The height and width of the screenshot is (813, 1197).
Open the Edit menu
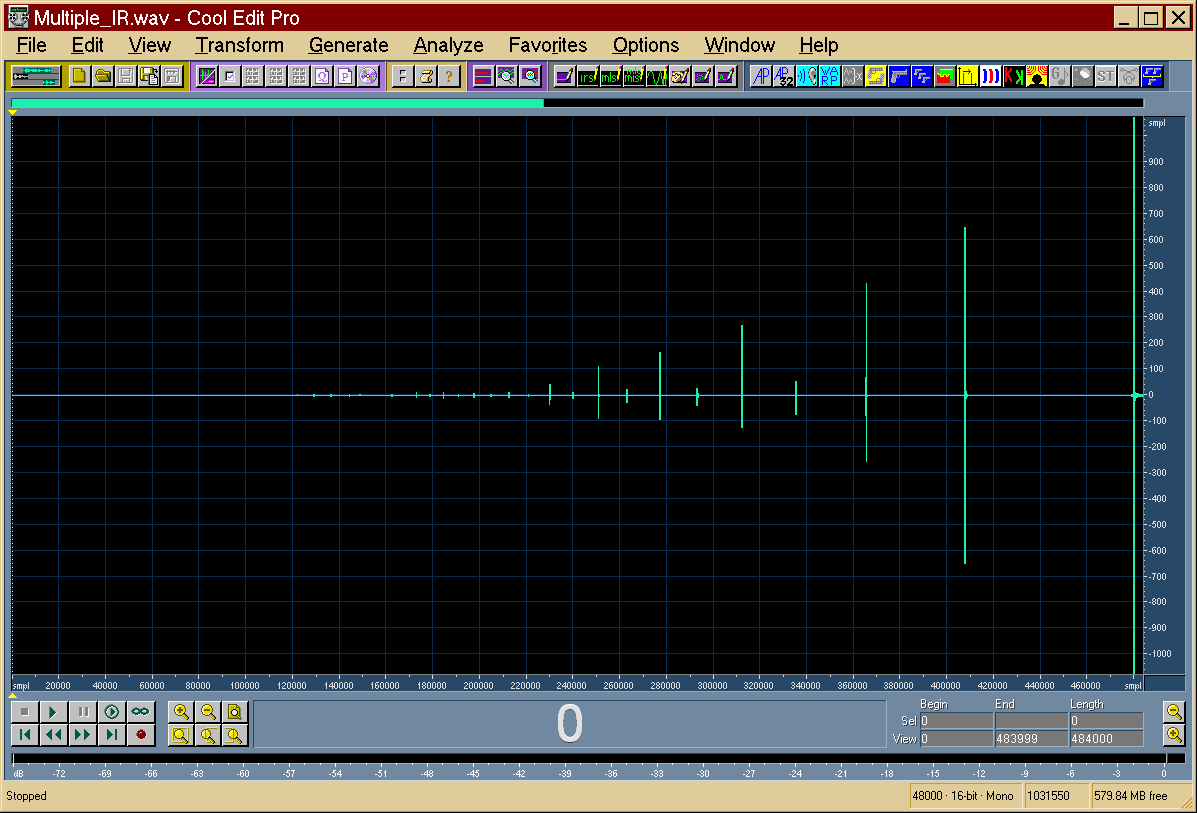click(x=87, y=45)
